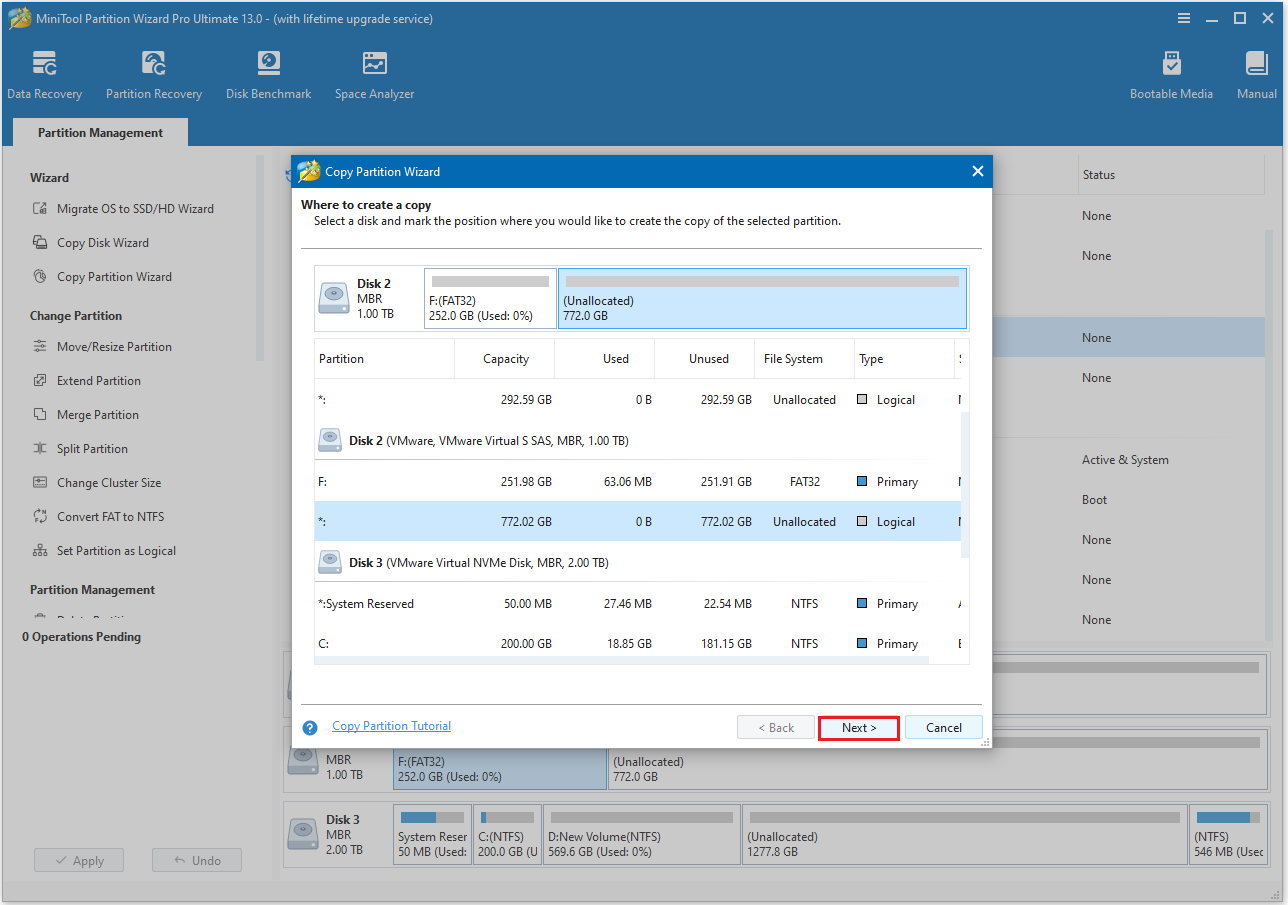Open the Manual
The width and height of the screenshot is (1288, 905).
(1256, 72)
